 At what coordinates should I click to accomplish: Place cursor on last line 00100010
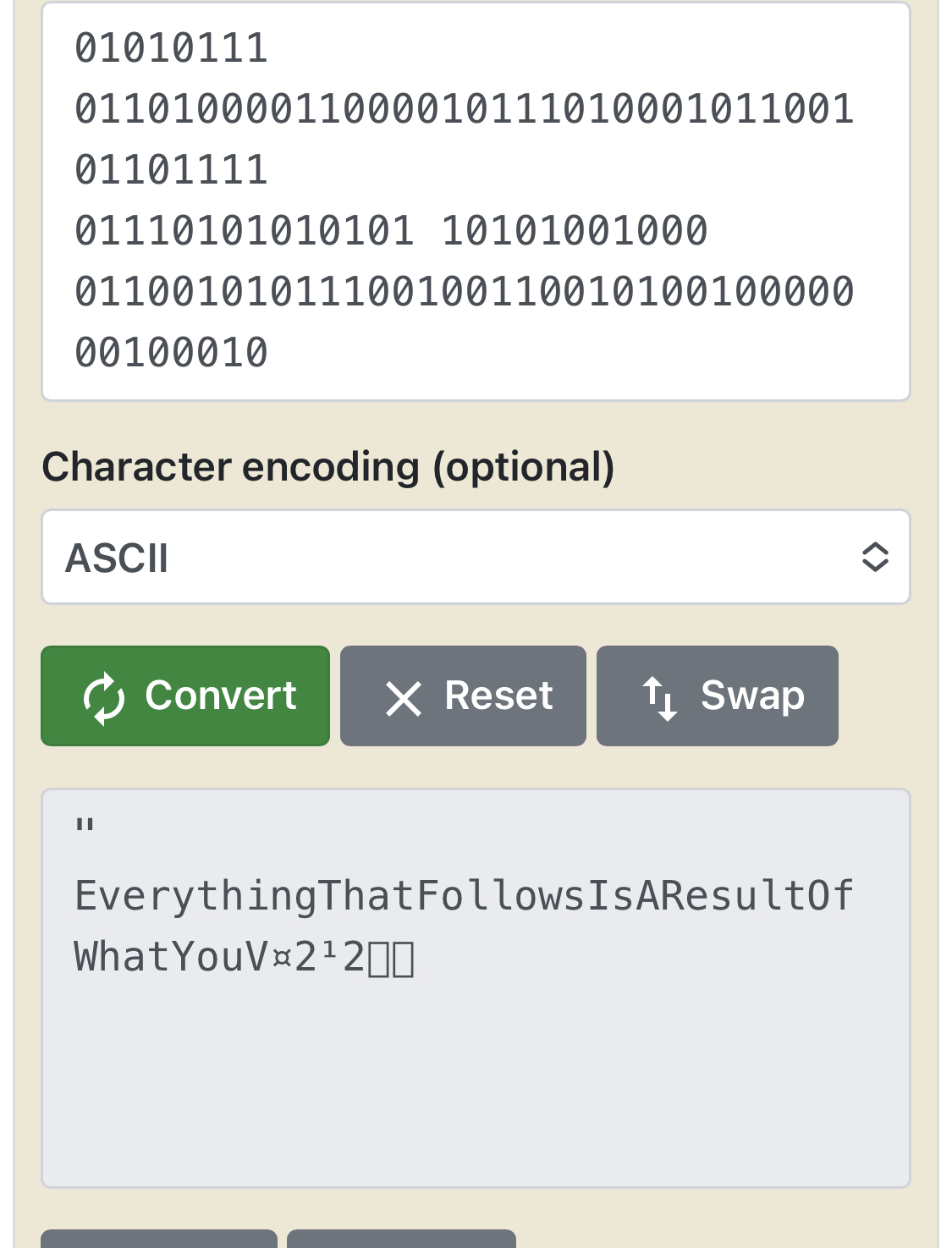171,352
